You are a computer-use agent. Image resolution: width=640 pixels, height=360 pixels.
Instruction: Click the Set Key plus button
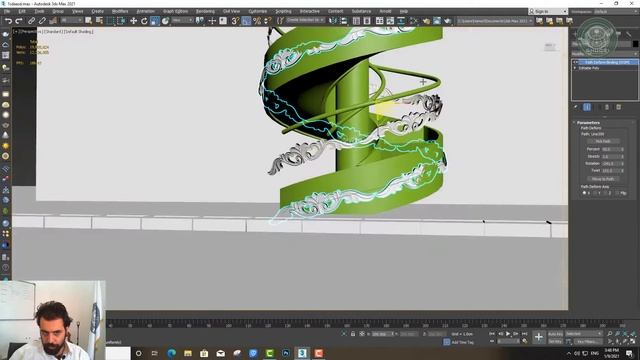(x=539, y=337)
